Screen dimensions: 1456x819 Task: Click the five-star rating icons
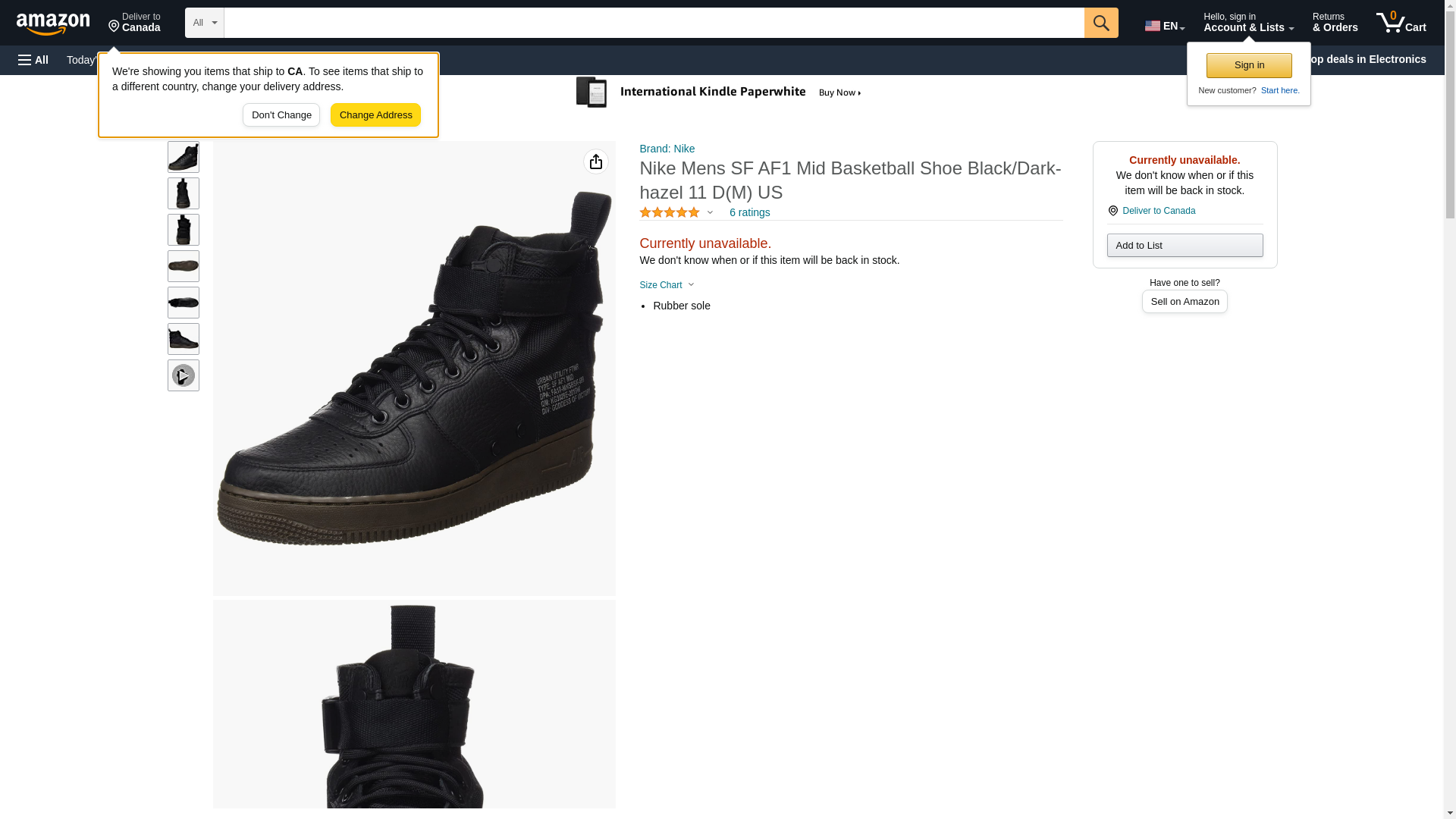click(x=670, y=213)
